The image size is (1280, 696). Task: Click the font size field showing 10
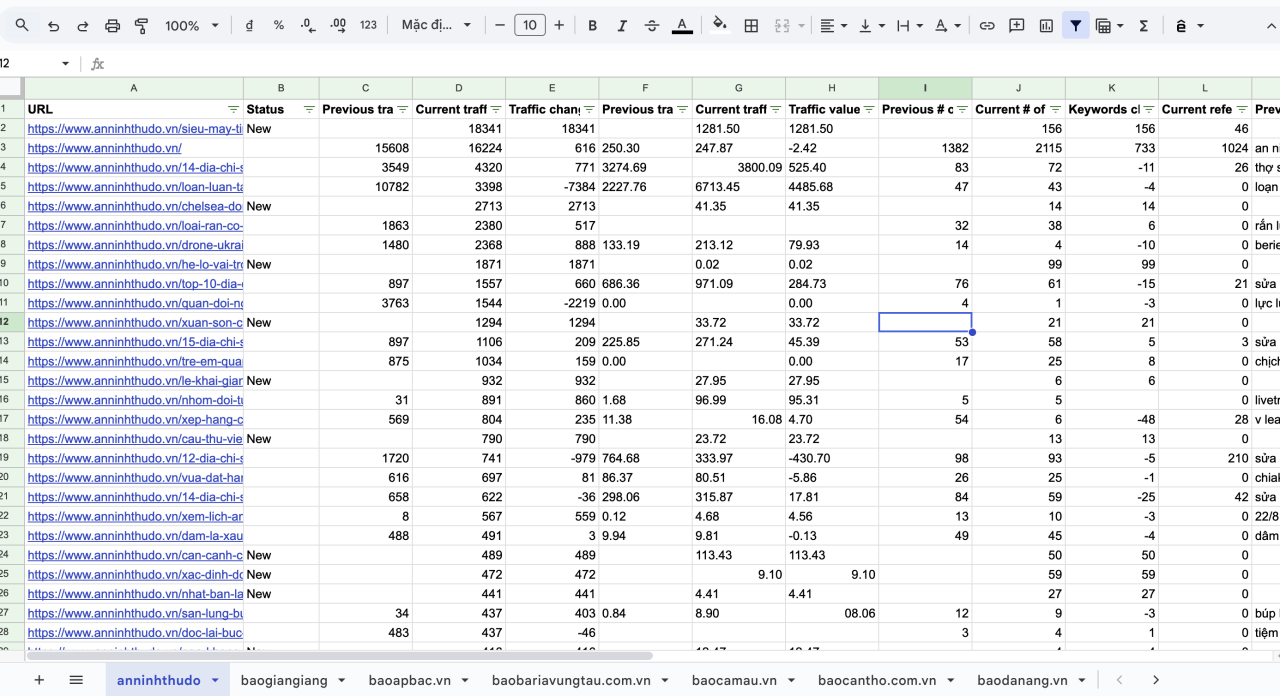(530, 25)
